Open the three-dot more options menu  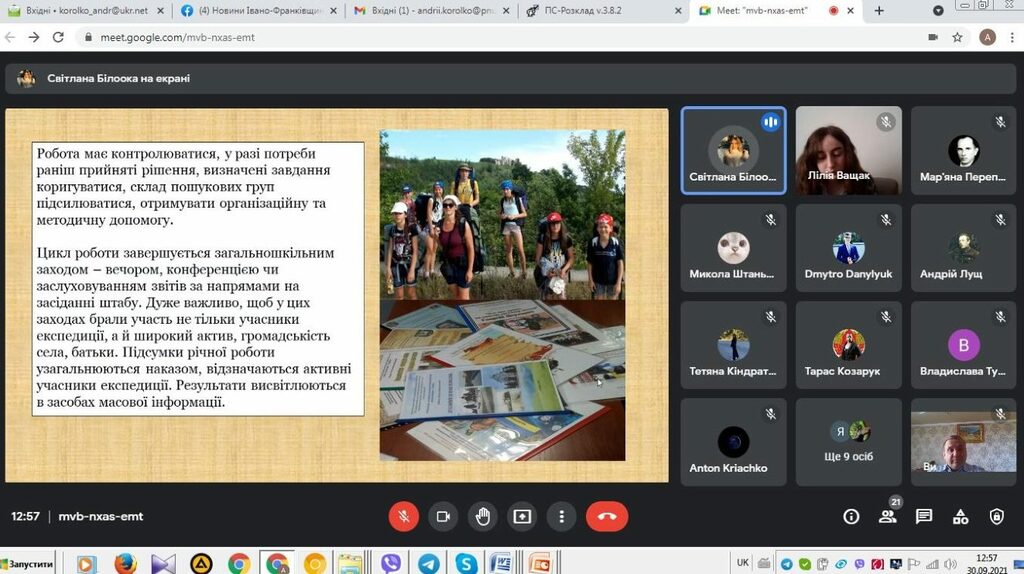pyautogui.click(x=562, y=516)
